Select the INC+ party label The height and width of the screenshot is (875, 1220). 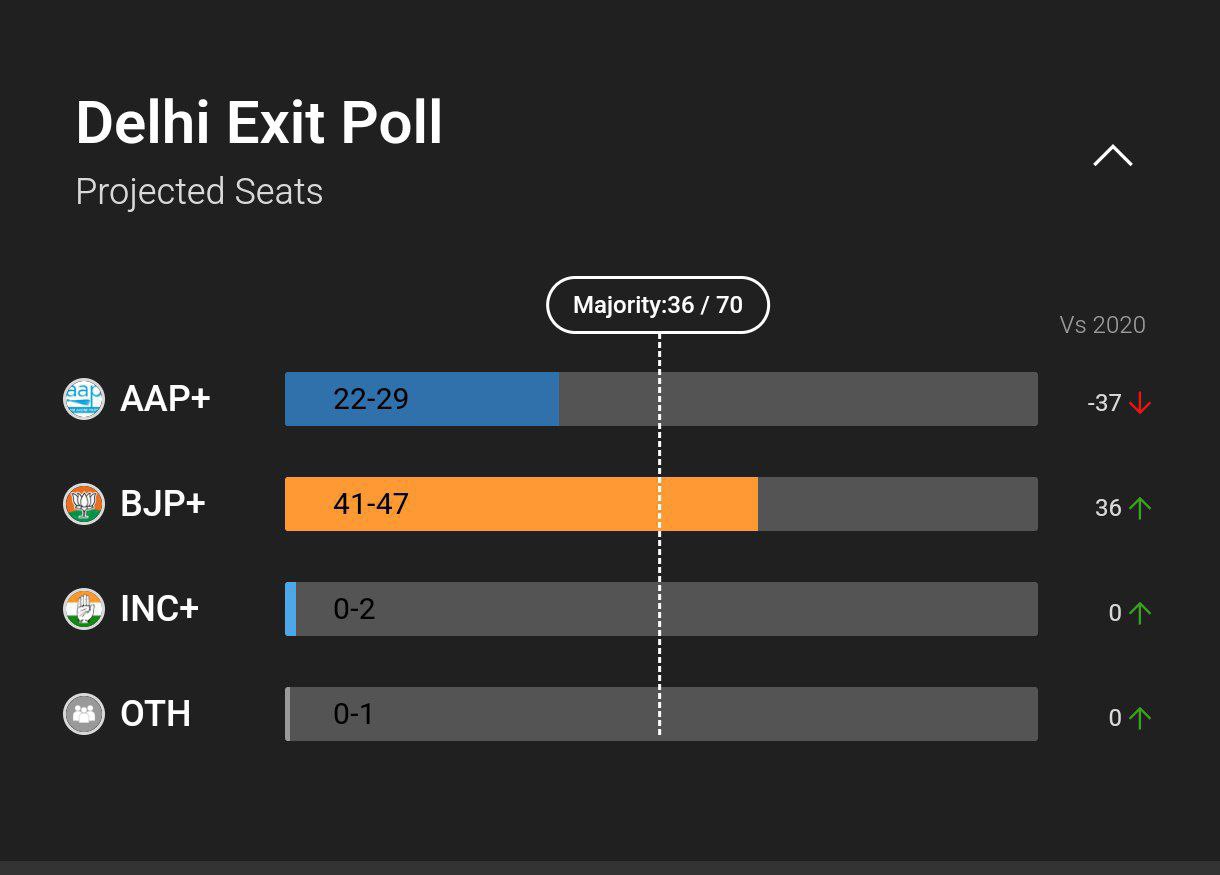point(160,609)
